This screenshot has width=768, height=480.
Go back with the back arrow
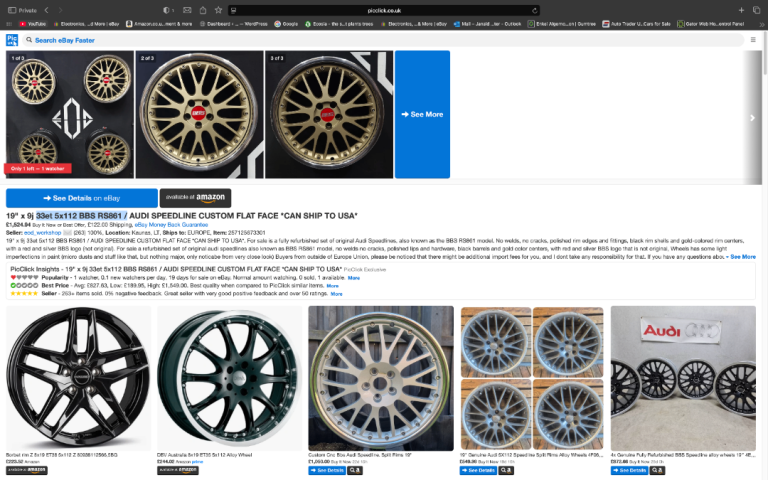47,10
